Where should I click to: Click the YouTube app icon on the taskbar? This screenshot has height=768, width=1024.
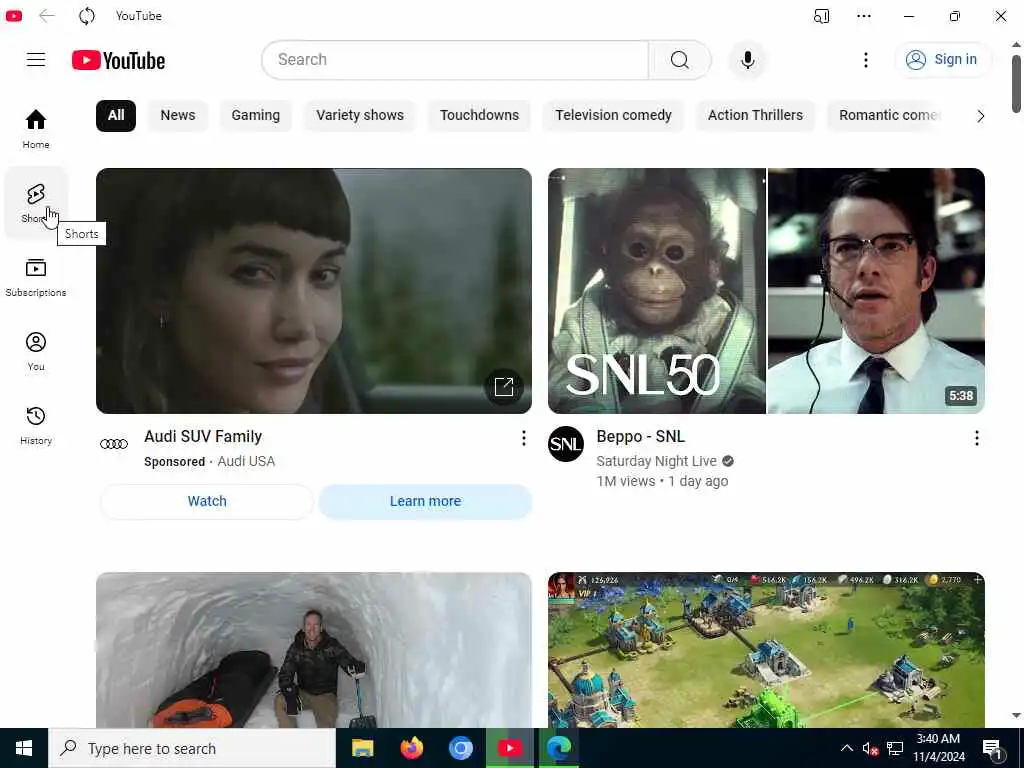point(509,748)
